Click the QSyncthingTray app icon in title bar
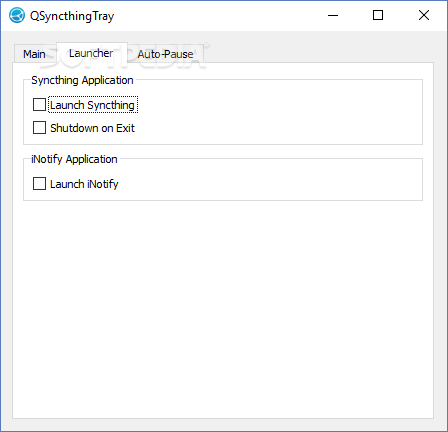448x432 pixels. click(17, 15)
